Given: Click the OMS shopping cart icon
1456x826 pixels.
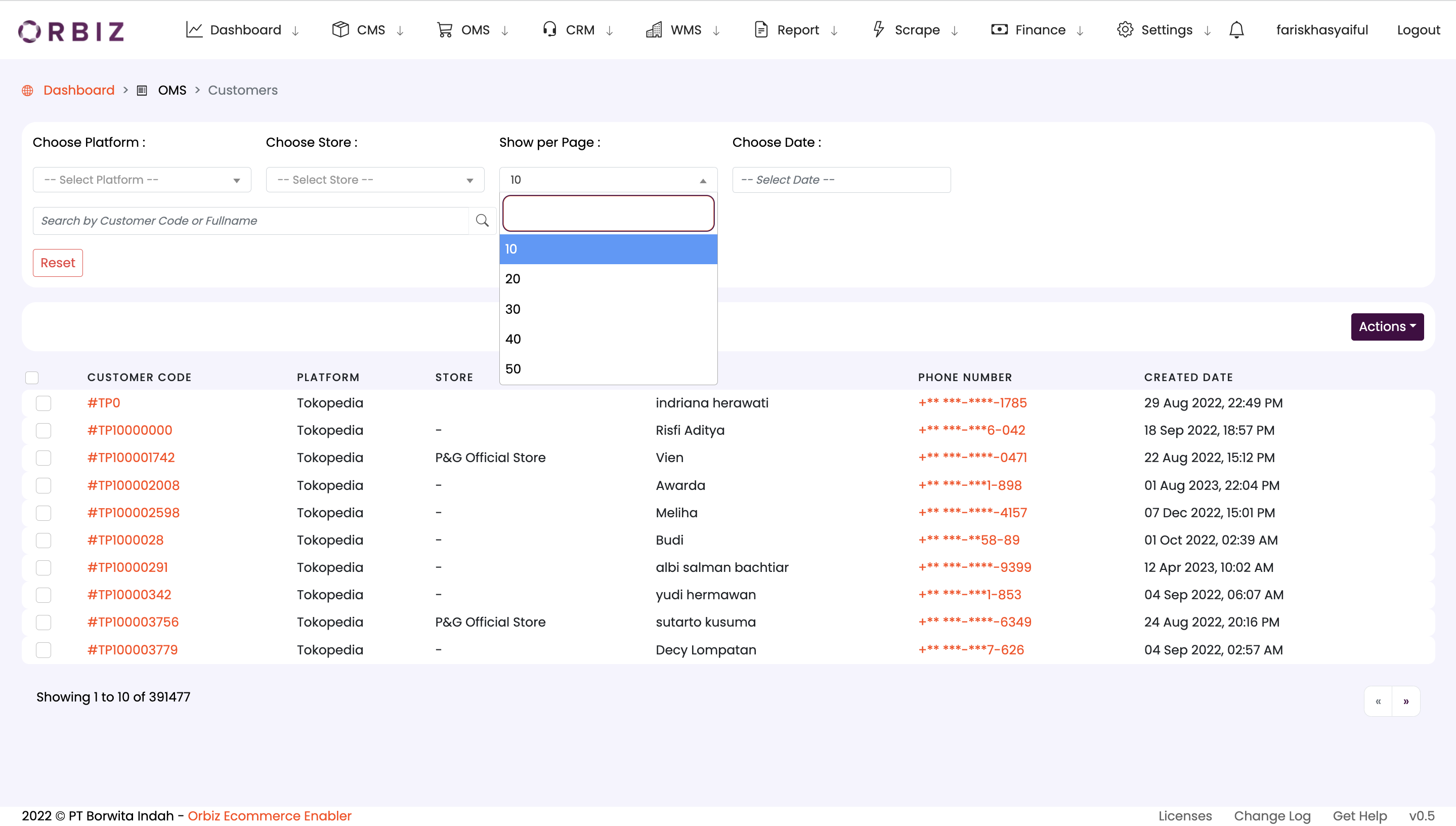Looking at the screenshot, I should coord(445,29).
